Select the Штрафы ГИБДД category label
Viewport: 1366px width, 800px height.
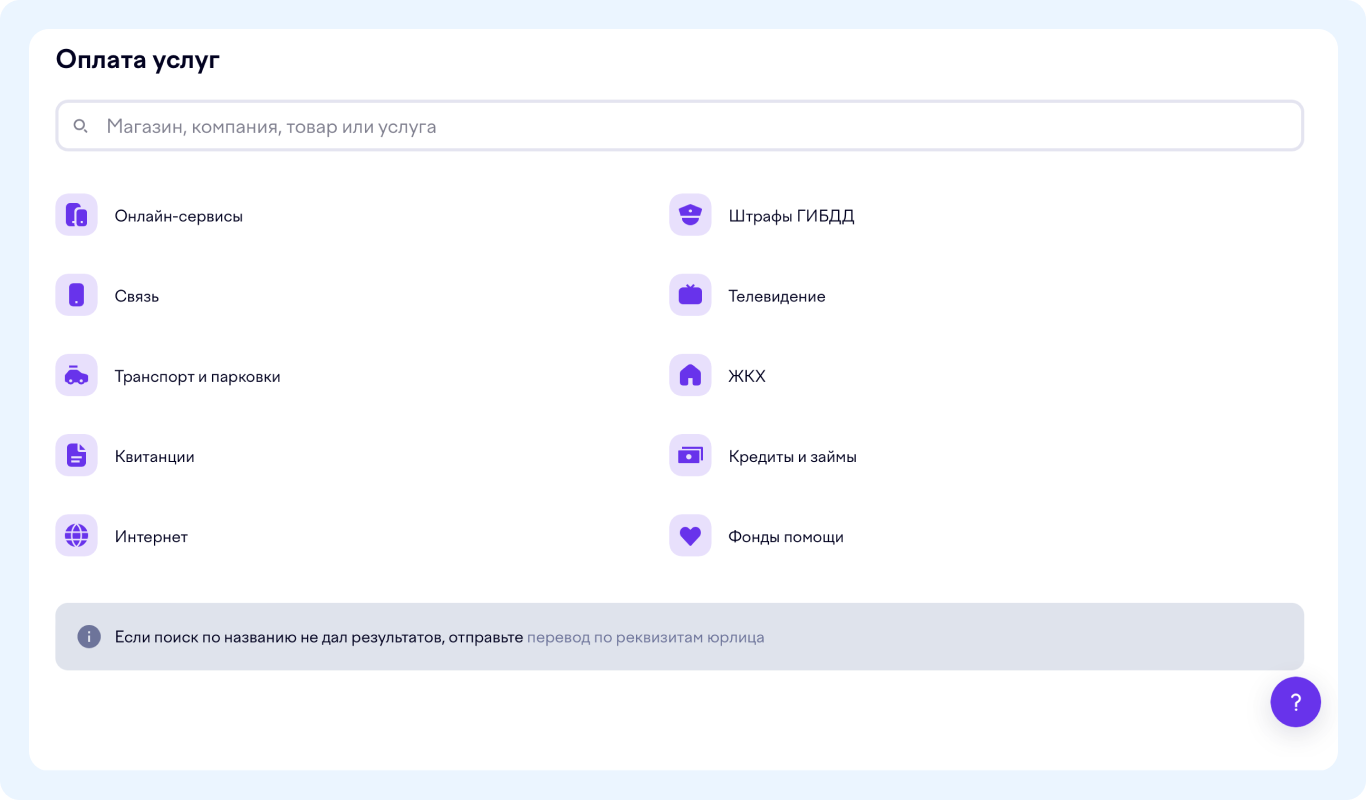coord(791,216)
